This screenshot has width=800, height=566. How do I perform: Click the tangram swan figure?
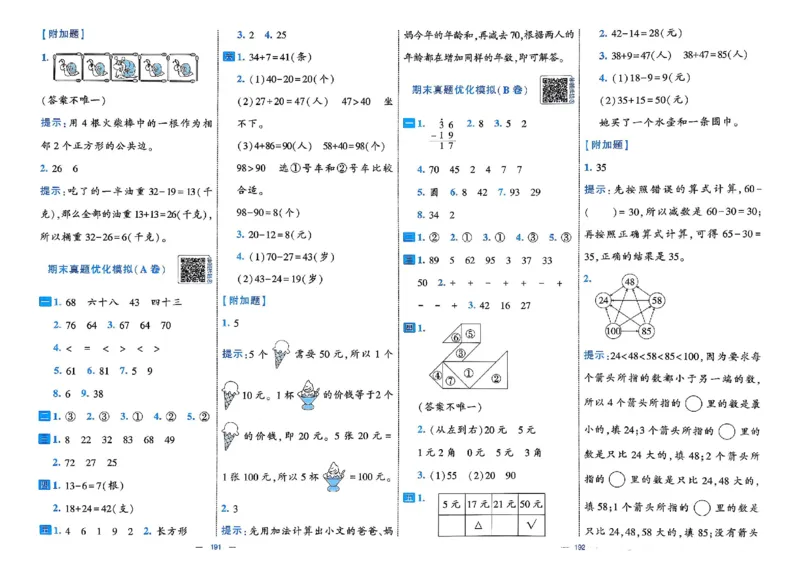tap(468, 356)
